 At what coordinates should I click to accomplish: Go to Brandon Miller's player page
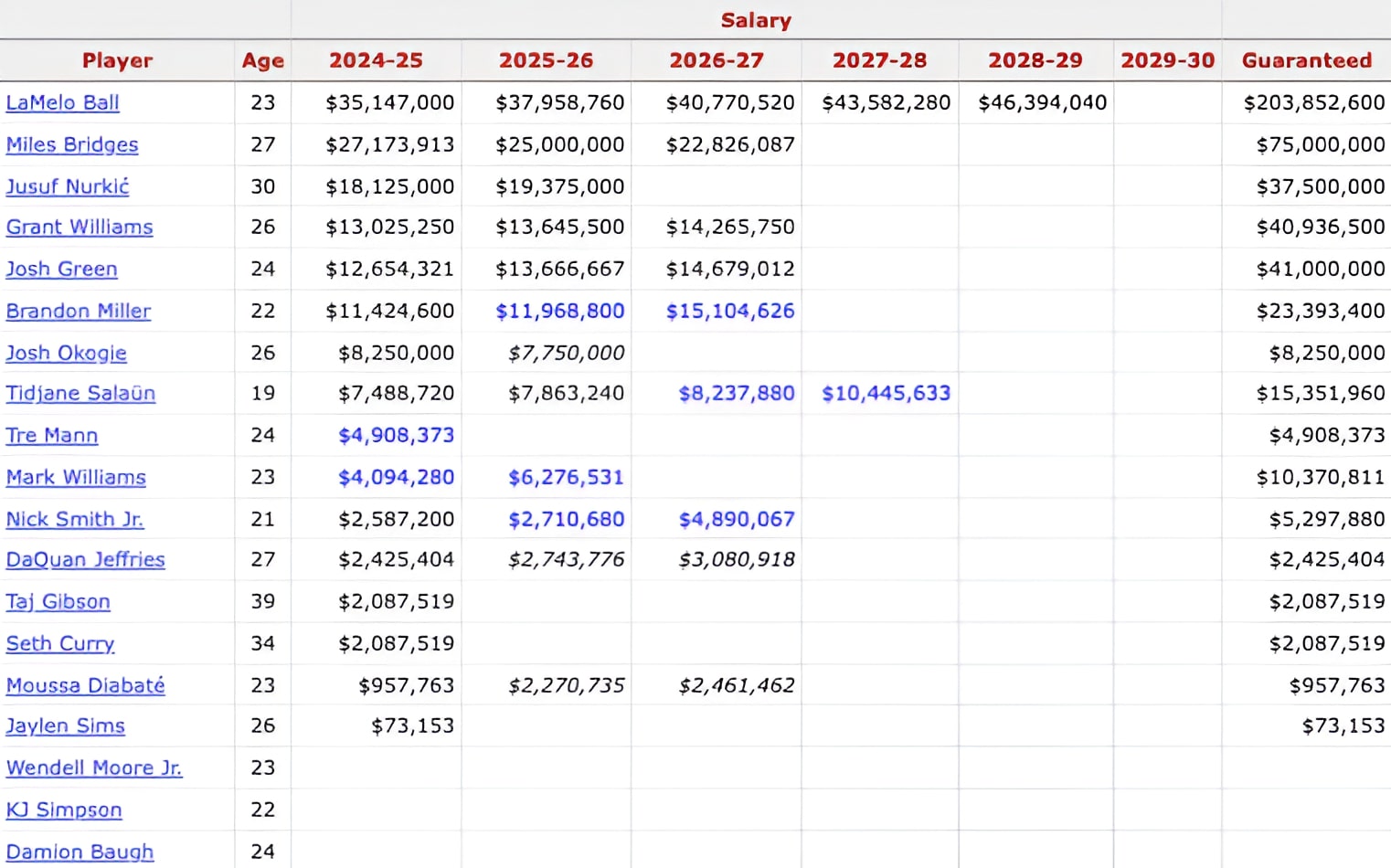coord(79,311)
